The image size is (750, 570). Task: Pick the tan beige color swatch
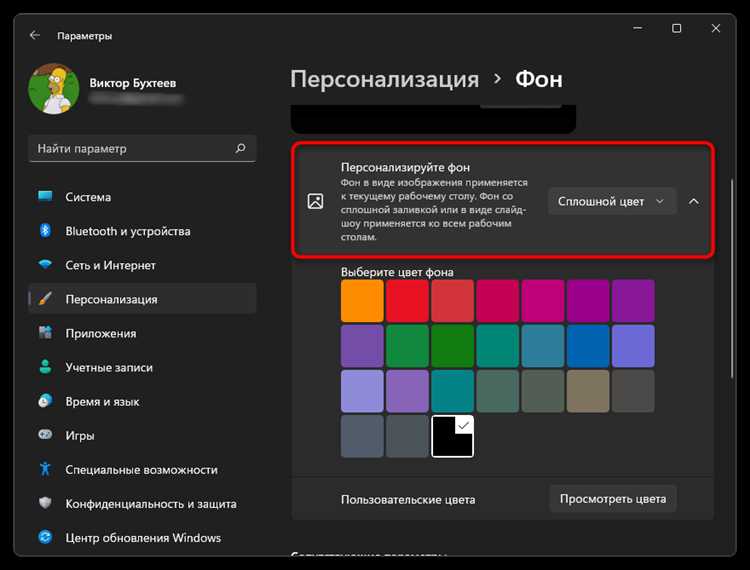(588, 391)
